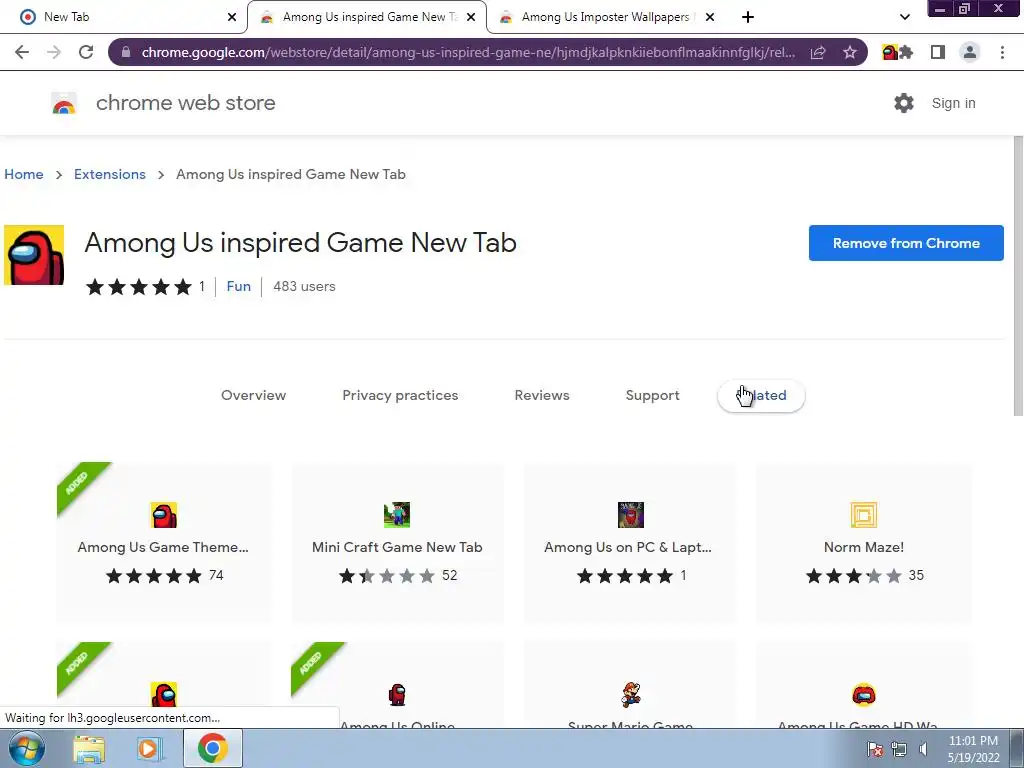
Task: Open the volume speaker tray icon
Action: 923,749
